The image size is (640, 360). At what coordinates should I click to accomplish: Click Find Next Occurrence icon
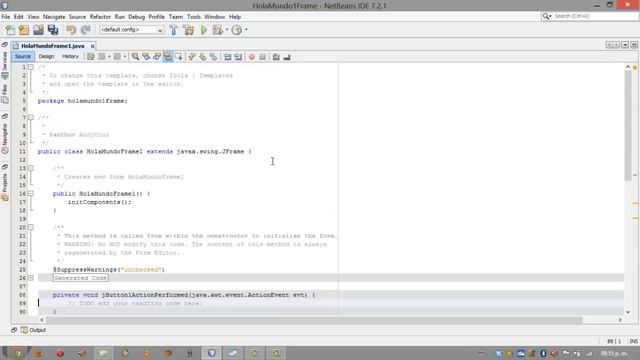tap(157, 57)
